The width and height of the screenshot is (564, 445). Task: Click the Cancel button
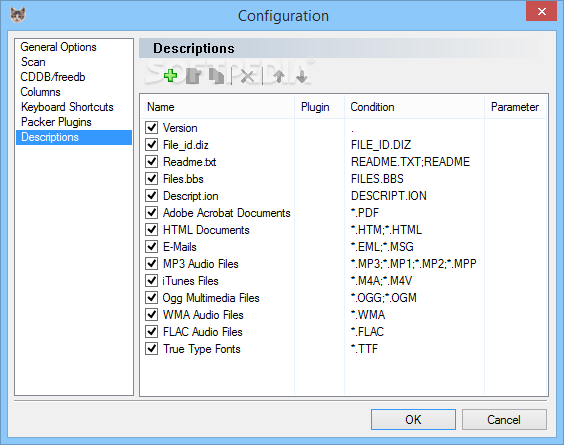504,419
